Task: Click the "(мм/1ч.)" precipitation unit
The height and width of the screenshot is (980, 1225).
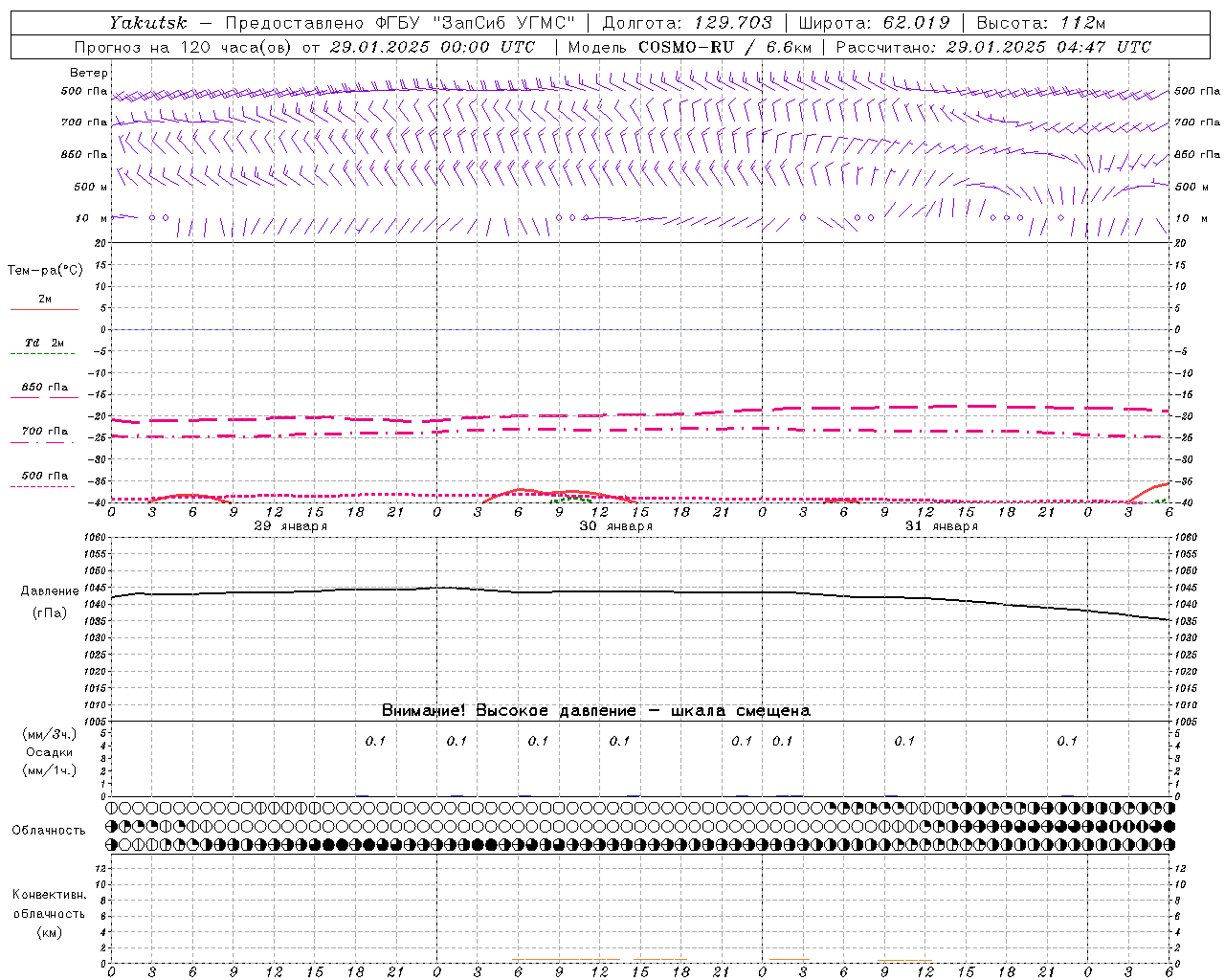Action: [x=50, y=770]
